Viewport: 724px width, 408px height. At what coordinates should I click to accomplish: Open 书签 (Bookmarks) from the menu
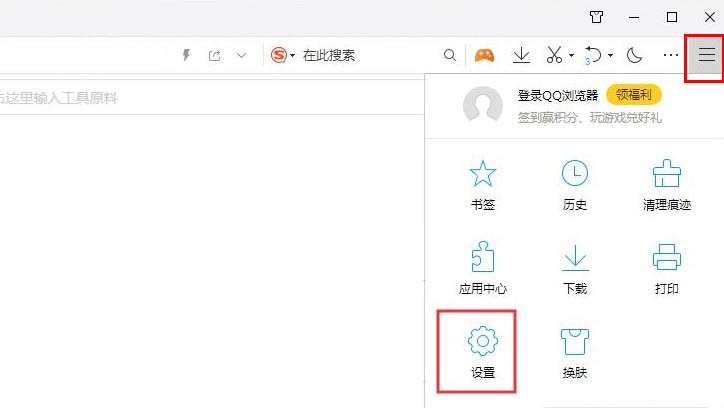(x=483, y=186)
